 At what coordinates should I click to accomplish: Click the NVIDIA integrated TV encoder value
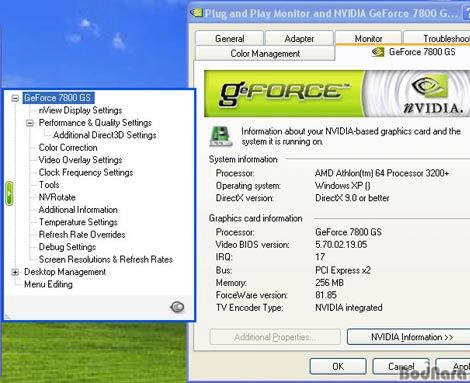pos(349,307)
